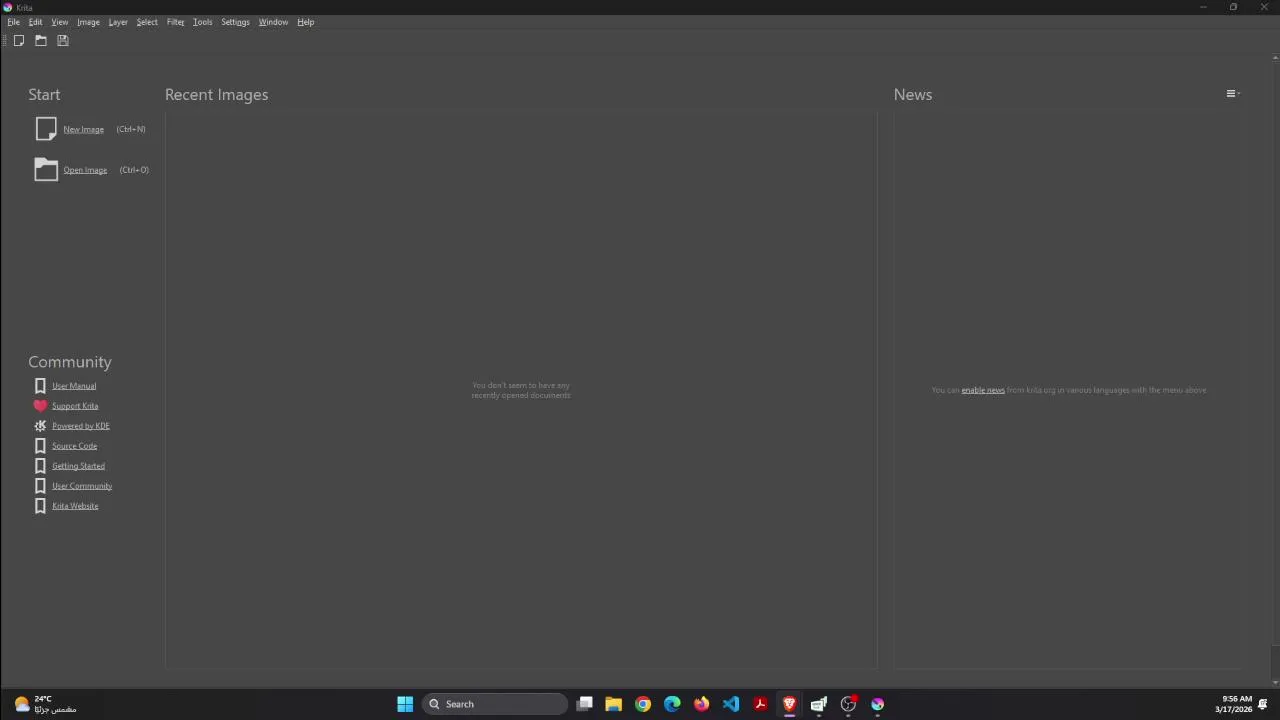Open the View menu
The height and width of the screenshot is (720, 1280).
click(x=60, y=22)
